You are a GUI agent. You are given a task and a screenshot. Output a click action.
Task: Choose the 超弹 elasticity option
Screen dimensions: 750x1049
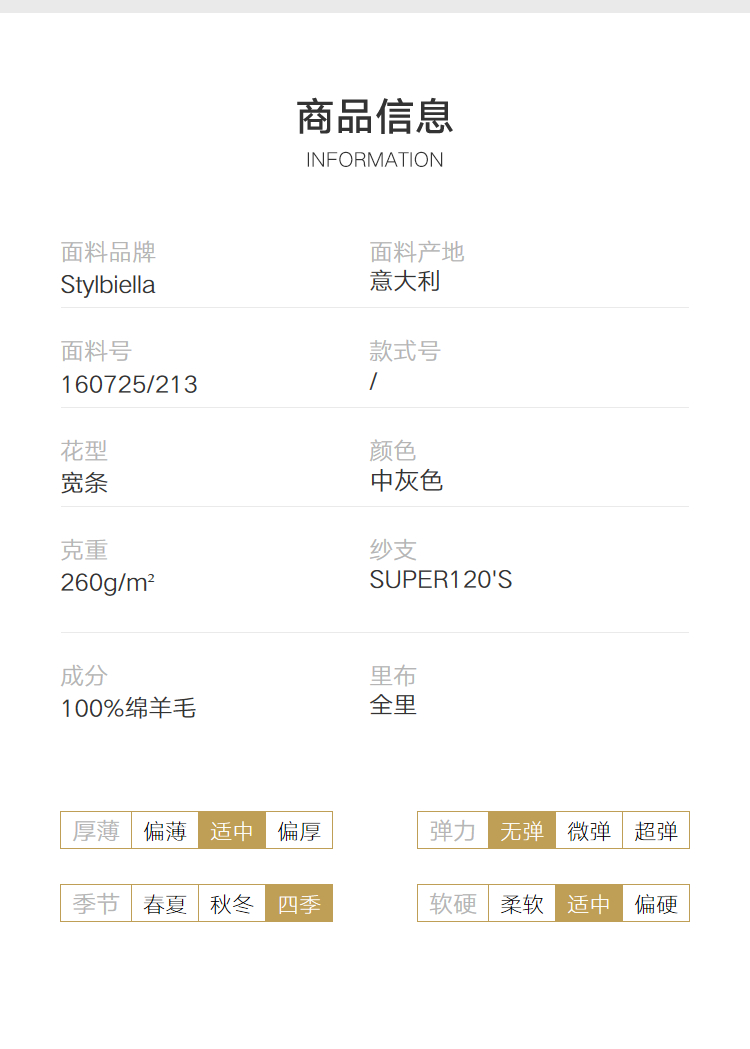(x=656, y=830)
